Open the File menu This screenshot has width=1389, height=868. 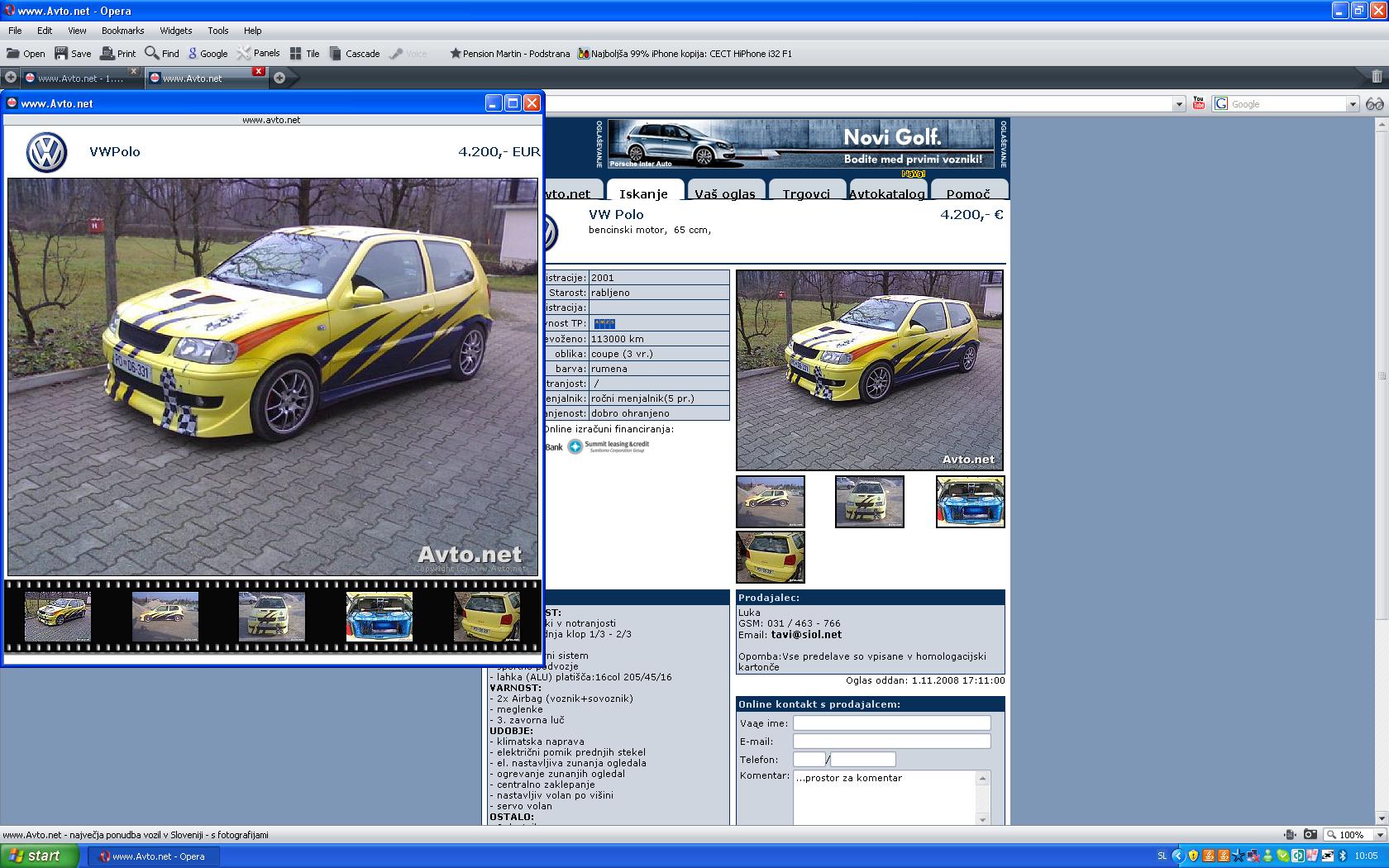[15, 31]
